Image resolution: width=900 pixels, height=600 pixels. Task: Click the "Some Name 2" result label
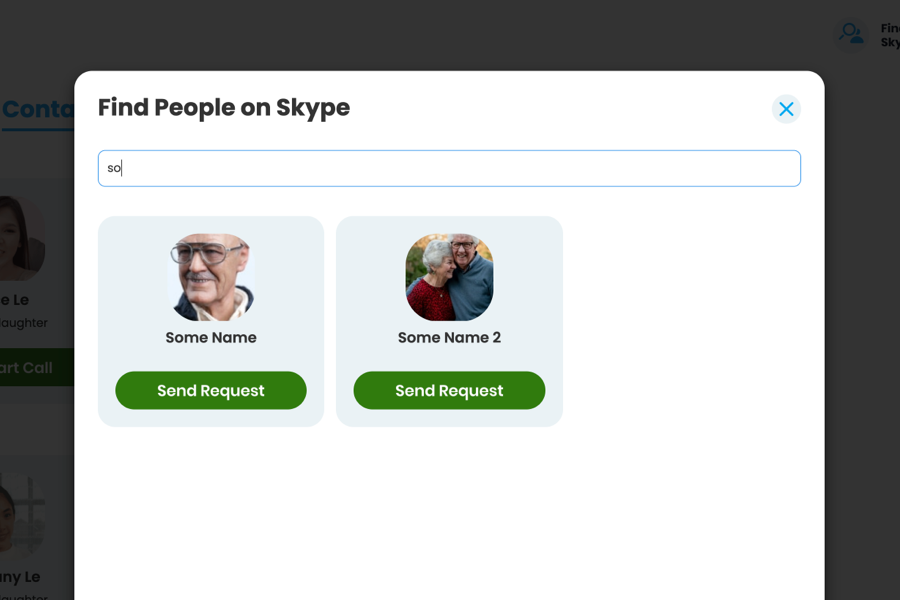click(x=449, y=338)
